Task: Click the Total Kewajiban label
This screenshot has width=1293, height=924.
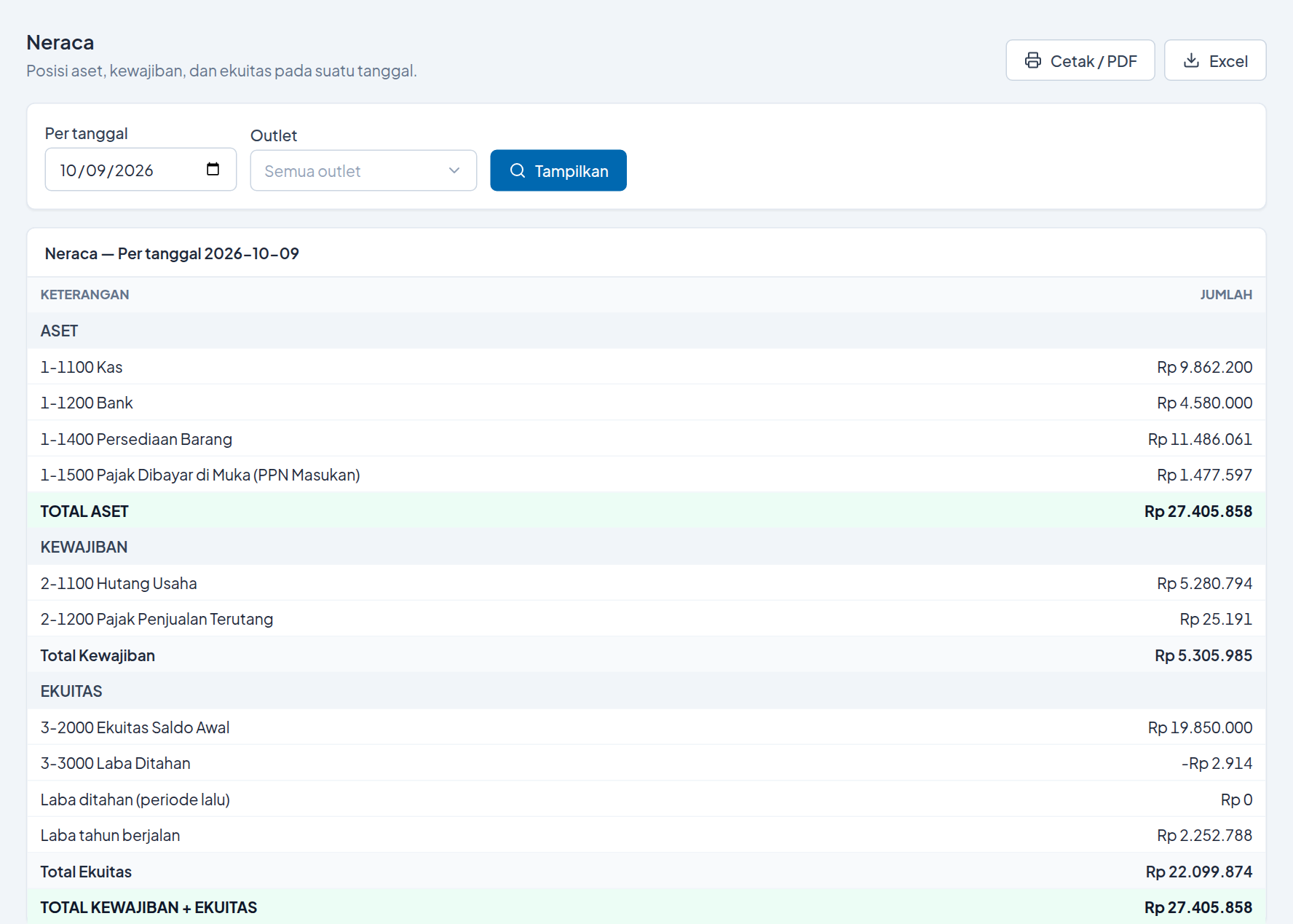Action: [x=98, y=655]
